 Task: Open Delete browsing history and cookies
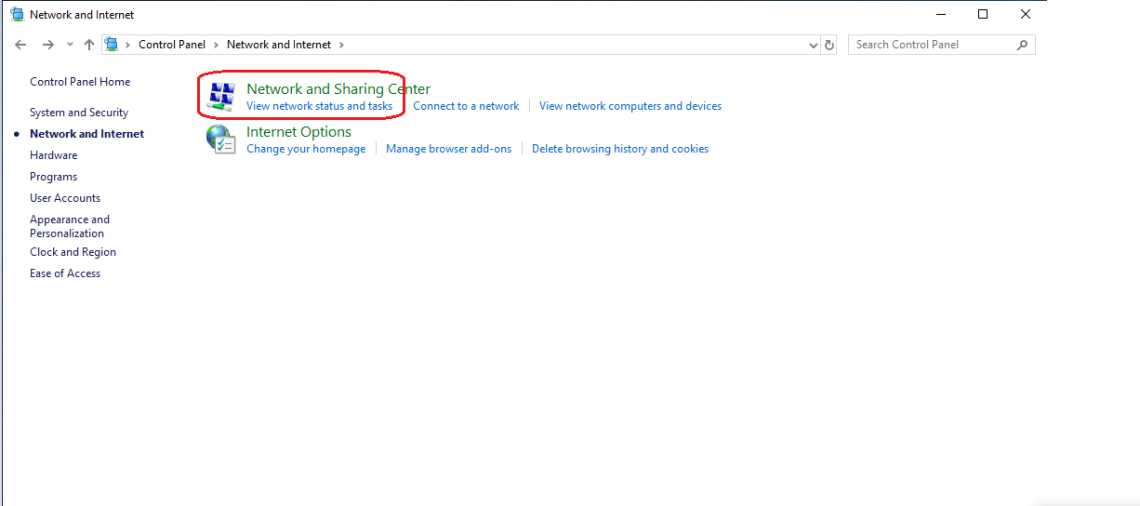620,149
